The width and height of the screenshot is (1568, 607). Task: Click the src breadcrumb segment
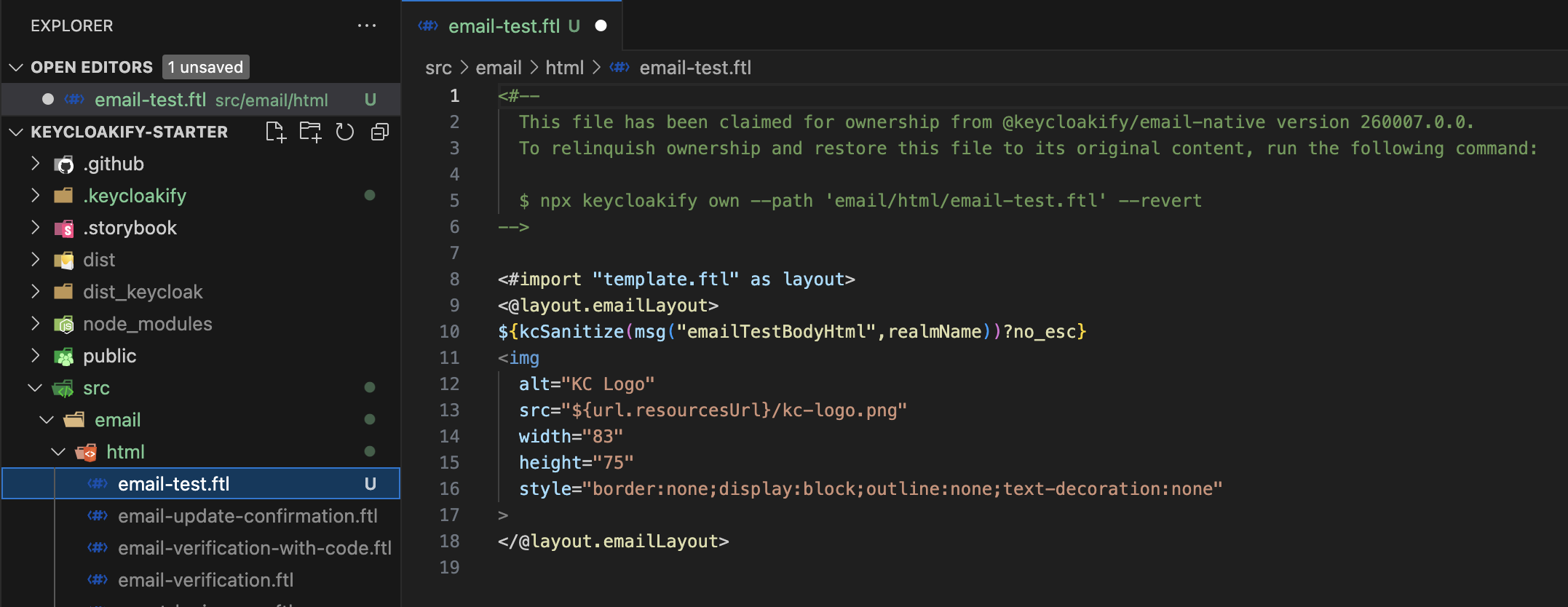pos(438,68)
